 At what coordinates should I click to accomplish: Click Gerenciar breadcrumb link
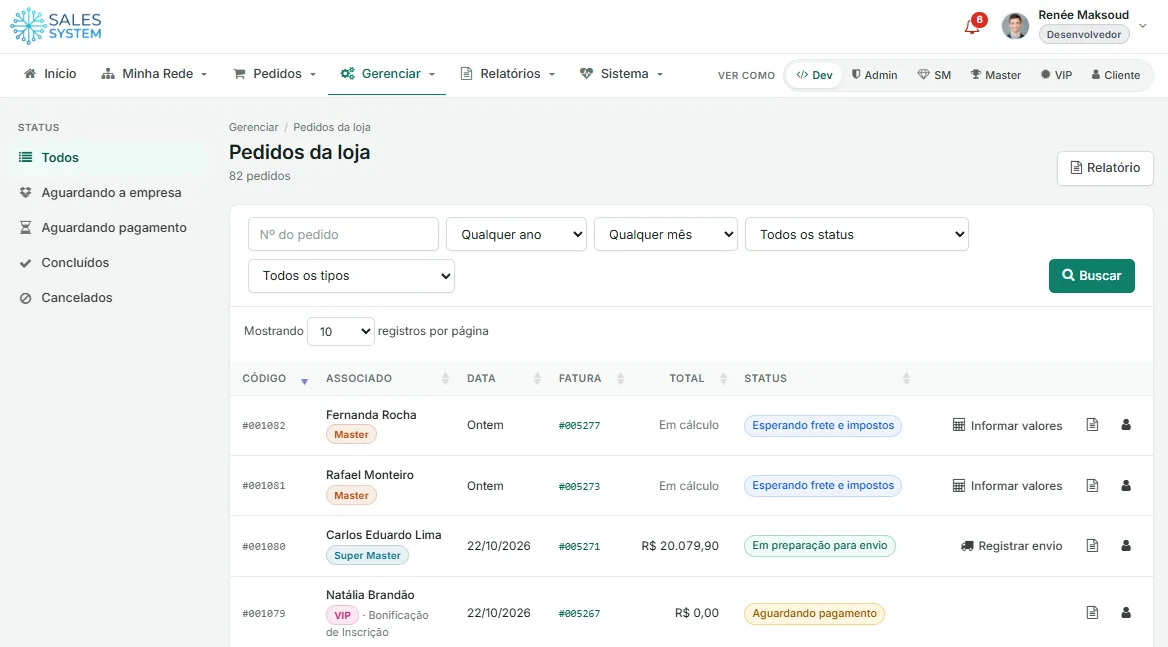pos(253,127)
